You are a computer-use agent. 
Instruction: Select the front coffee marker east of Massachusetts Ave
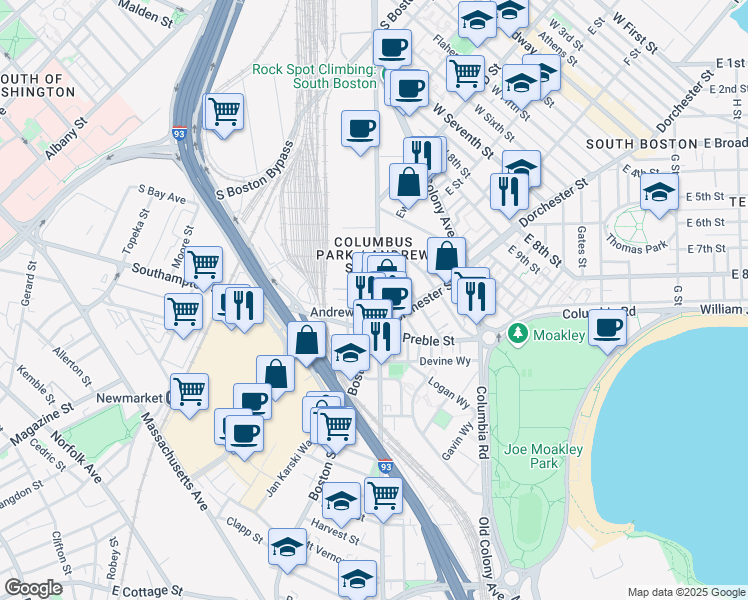tap(244, 434)
